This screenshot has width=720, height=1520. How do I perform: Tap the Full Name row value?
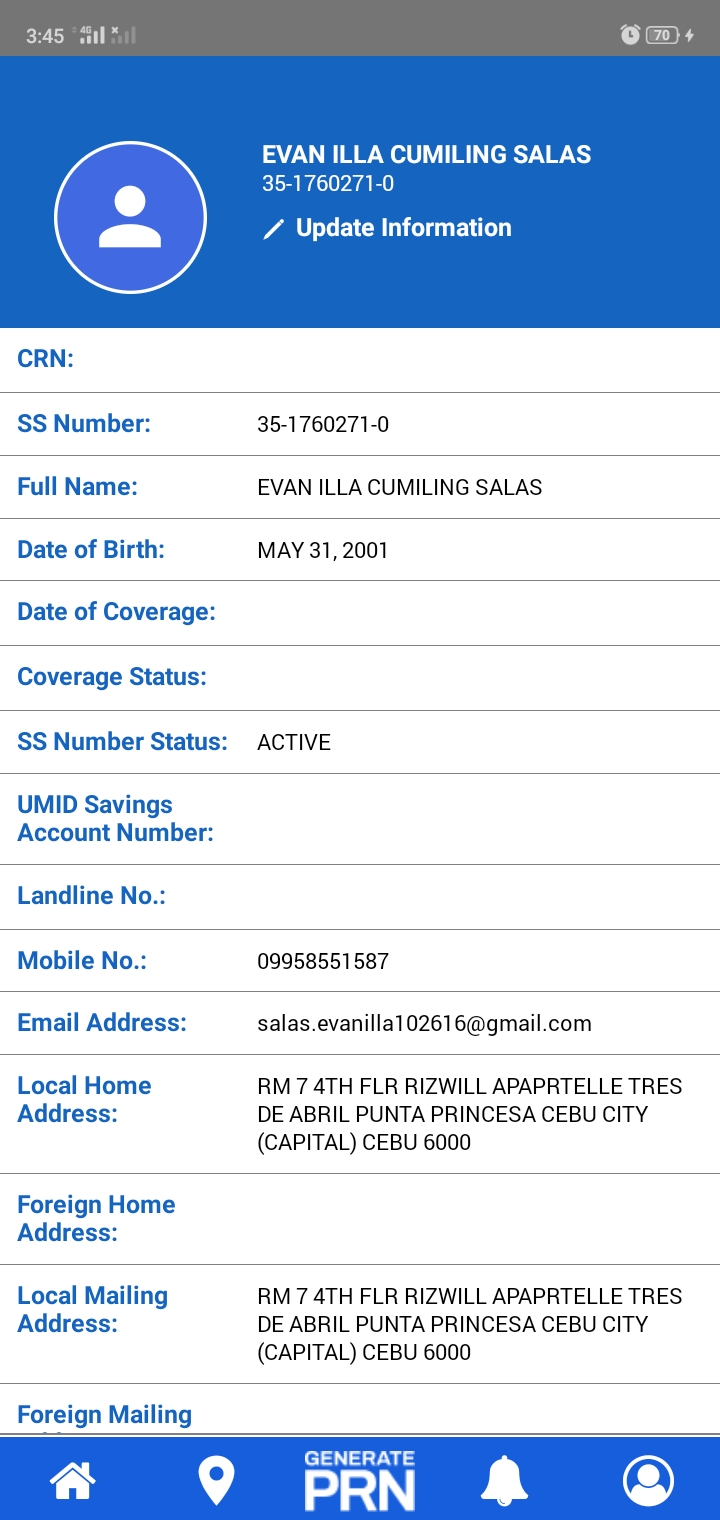[x=400, y=487]
